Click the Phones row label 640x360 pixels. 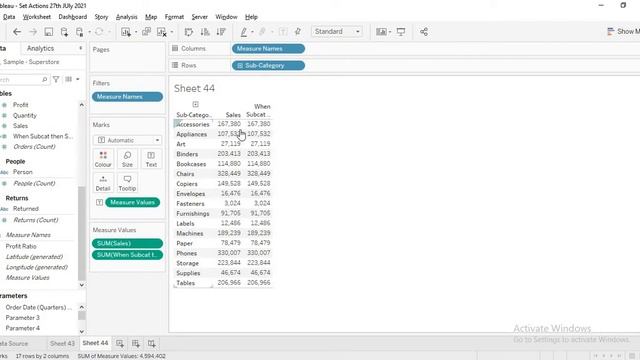tap(187, 253)
